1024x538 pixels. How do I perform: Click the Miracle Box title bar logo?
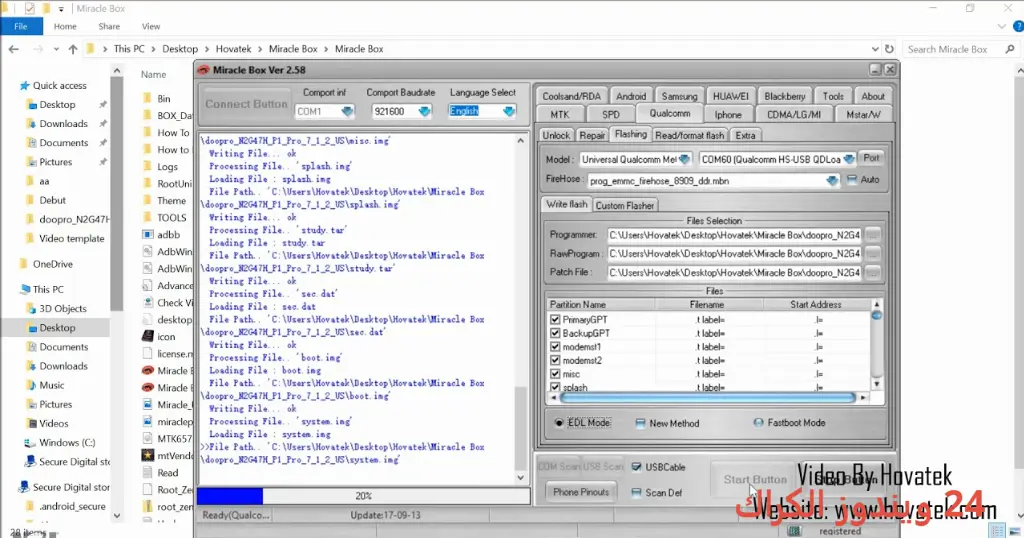(x=203, y=70)
